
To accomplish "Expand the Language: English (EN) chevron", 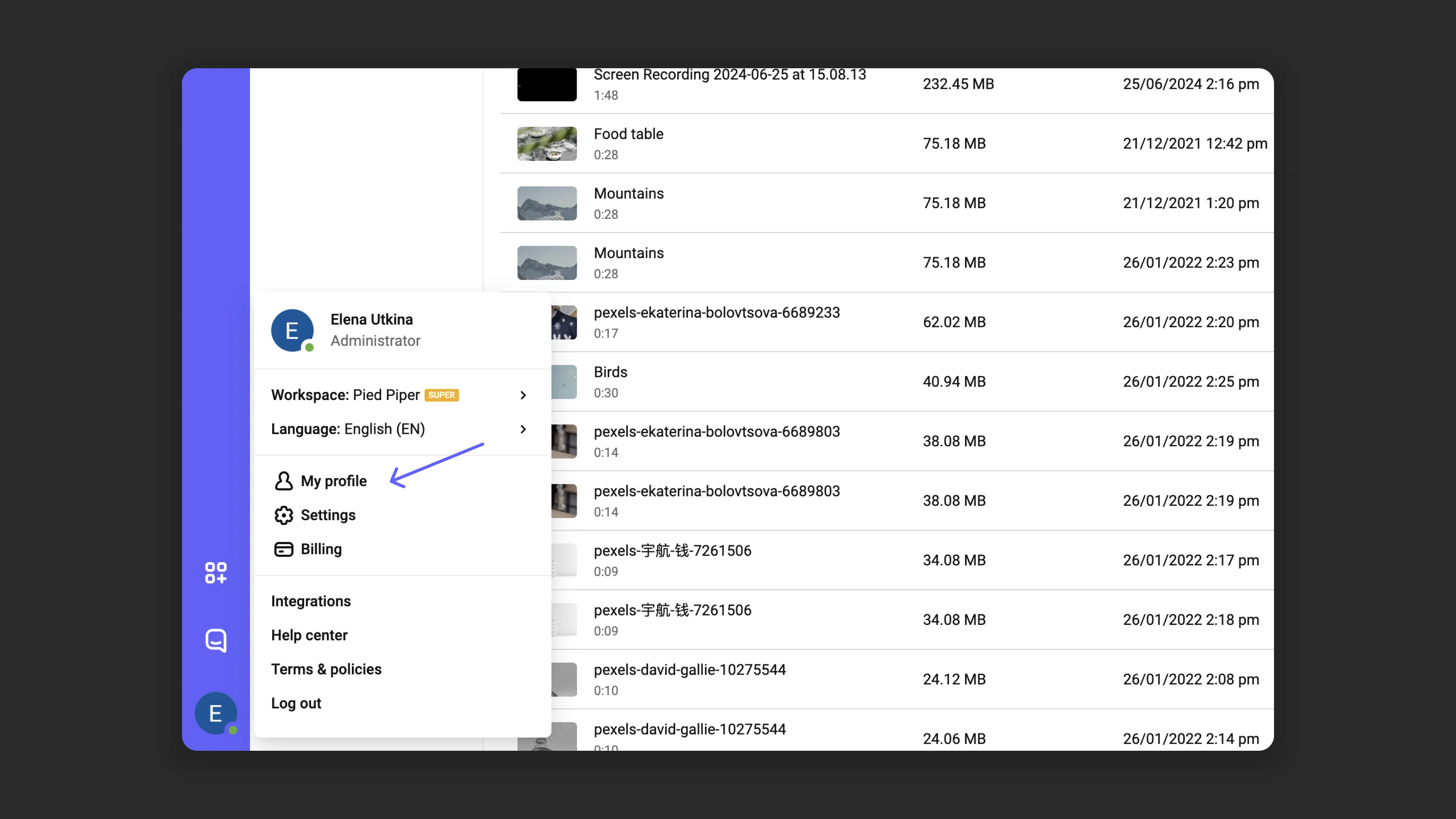I will pos(523,429).
